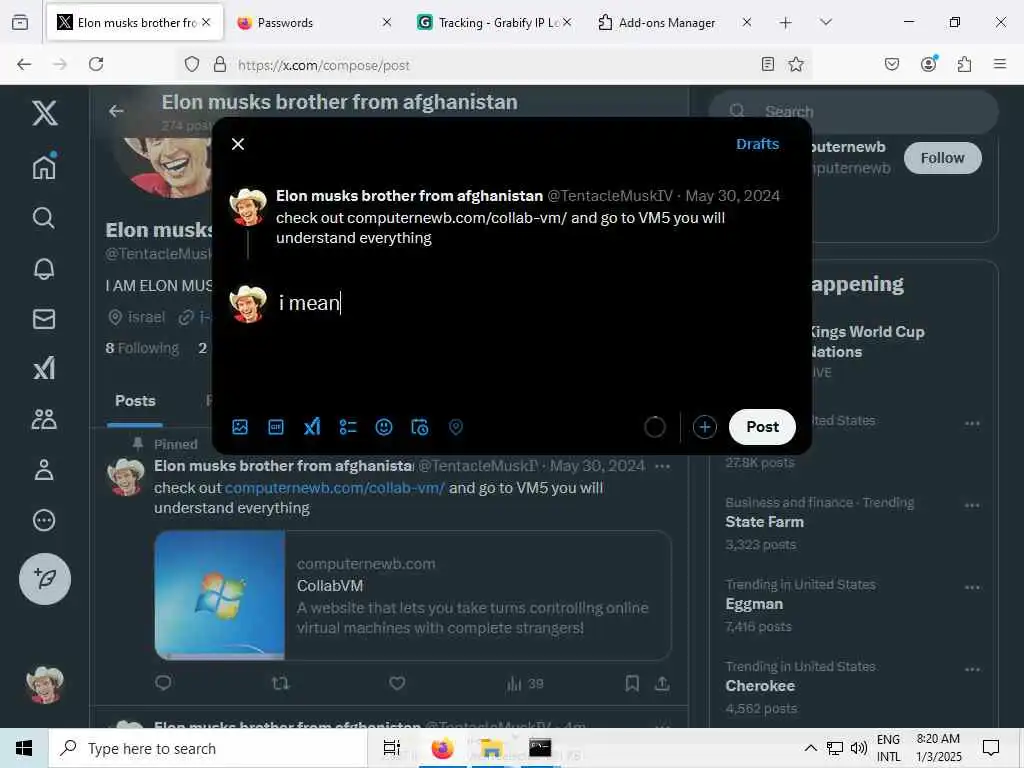Open Explore search in X sidebar
This screenshot has width=1024, height=768.
click(44, 217)
